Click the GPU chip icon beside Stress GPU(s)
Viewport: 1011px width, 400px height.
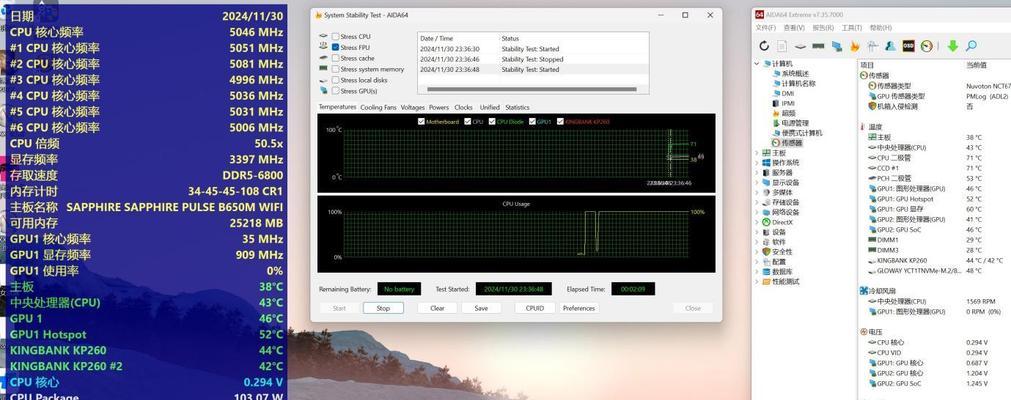pos(323,91)
